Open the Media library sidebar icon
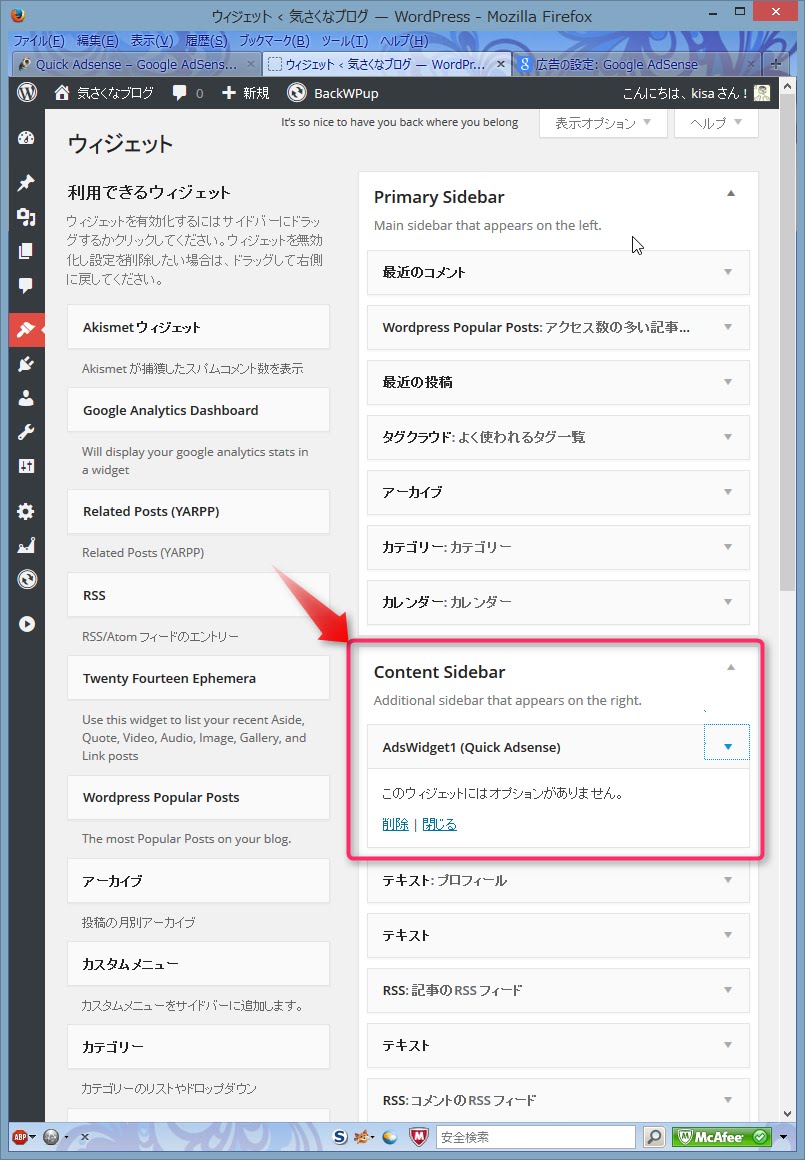Screen dimensions: 805x1160 point(26,217)
